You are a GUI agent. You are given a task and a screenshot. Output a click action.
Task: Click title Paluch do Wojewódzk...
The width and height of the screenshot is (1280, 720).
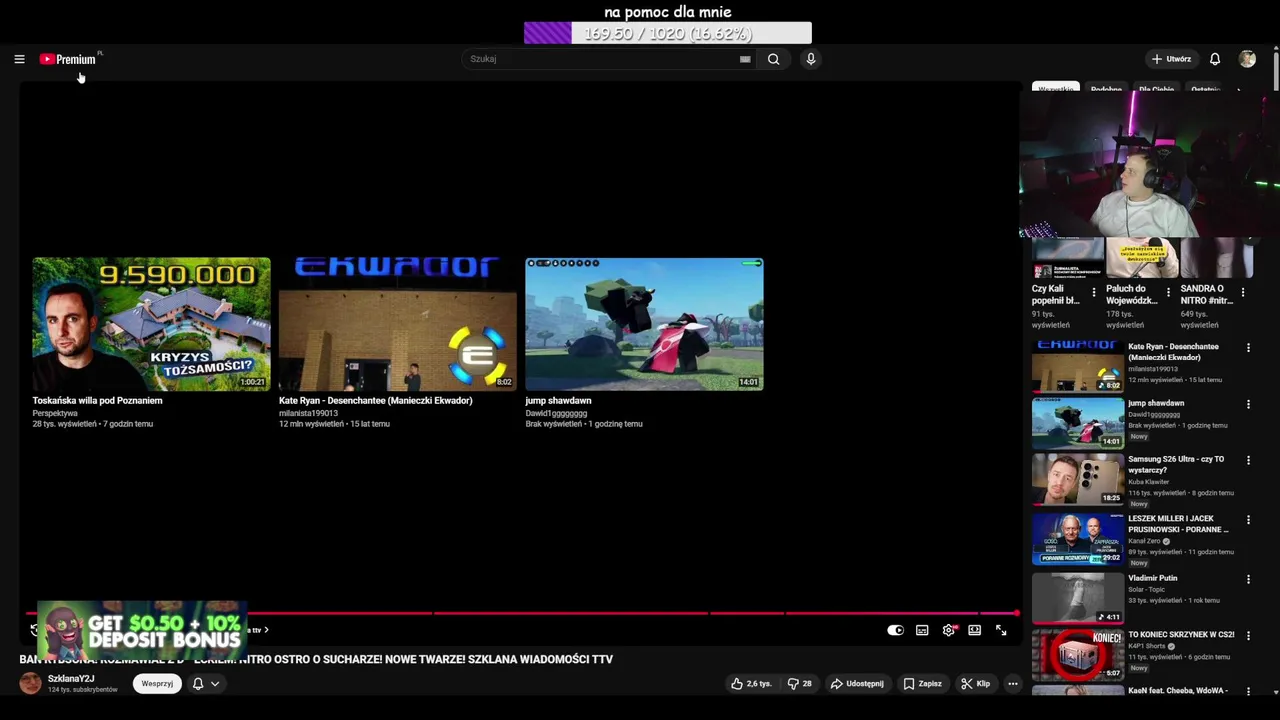tap(1132, 294)
